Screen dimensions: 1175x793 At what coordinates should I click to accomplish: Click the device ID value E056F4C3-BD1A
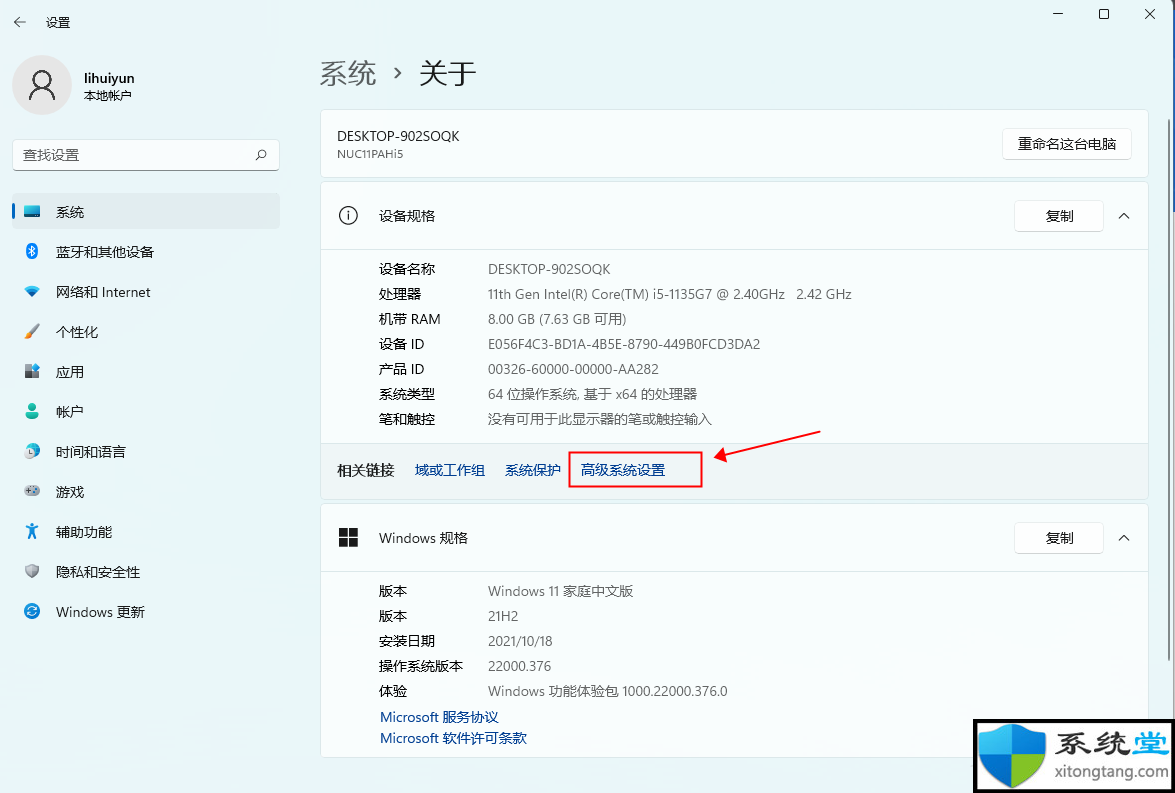click(623, 344)
